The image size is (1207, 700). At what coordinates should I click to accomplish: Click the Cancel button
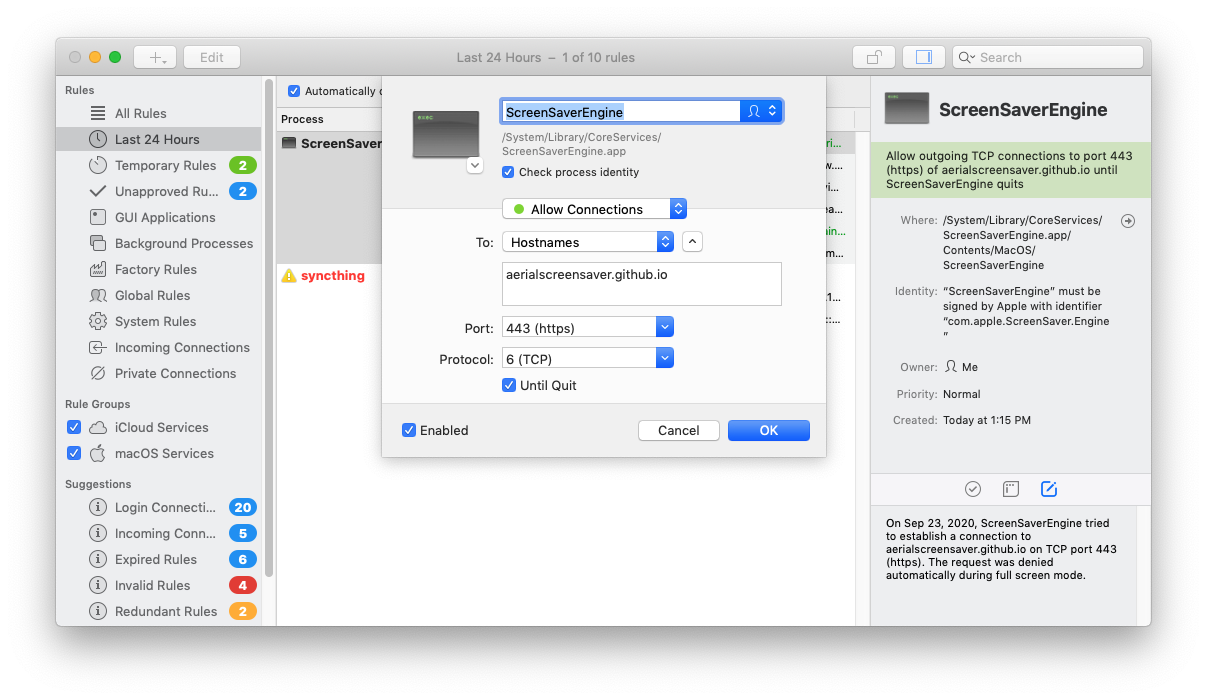click(679, 430)
